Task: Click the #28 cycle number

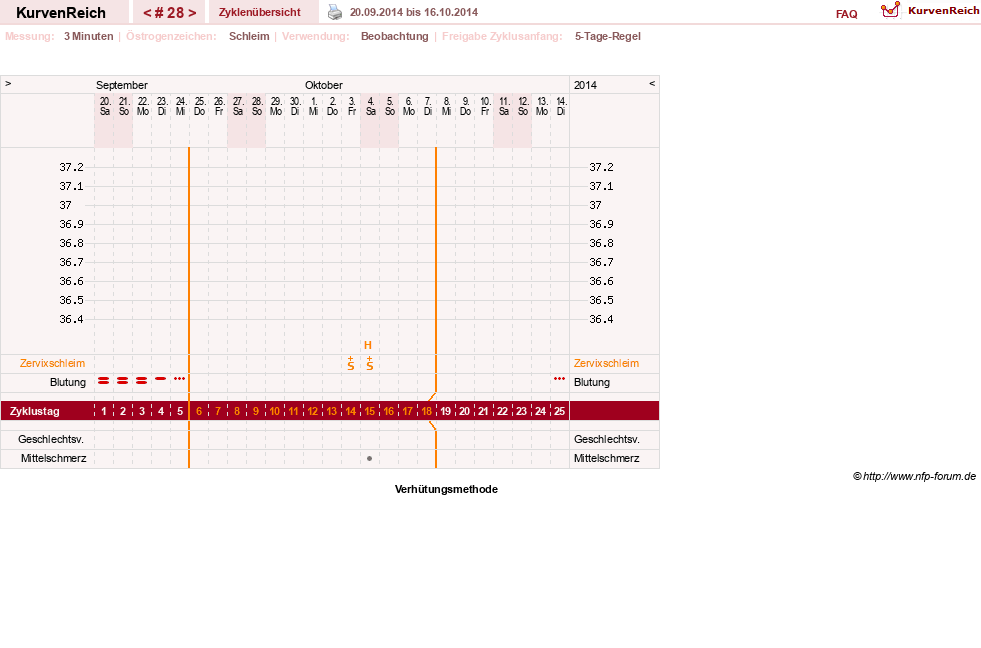Action: tap(170, 13)
